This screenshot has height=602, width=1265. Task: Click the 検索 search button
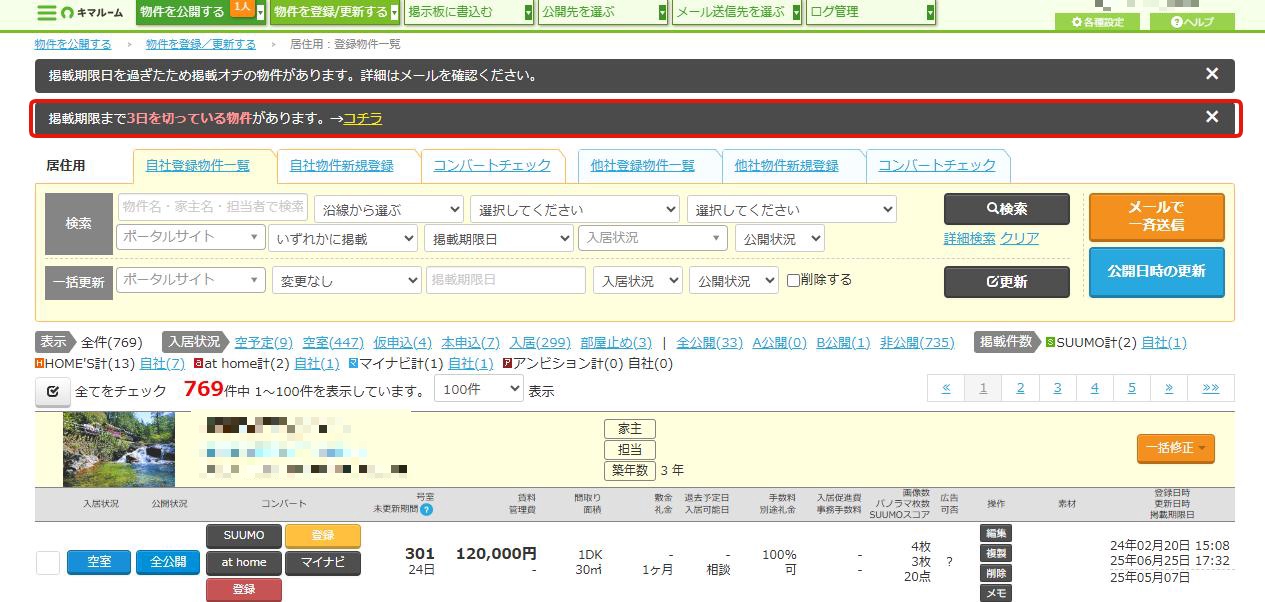coord(1007,209)
